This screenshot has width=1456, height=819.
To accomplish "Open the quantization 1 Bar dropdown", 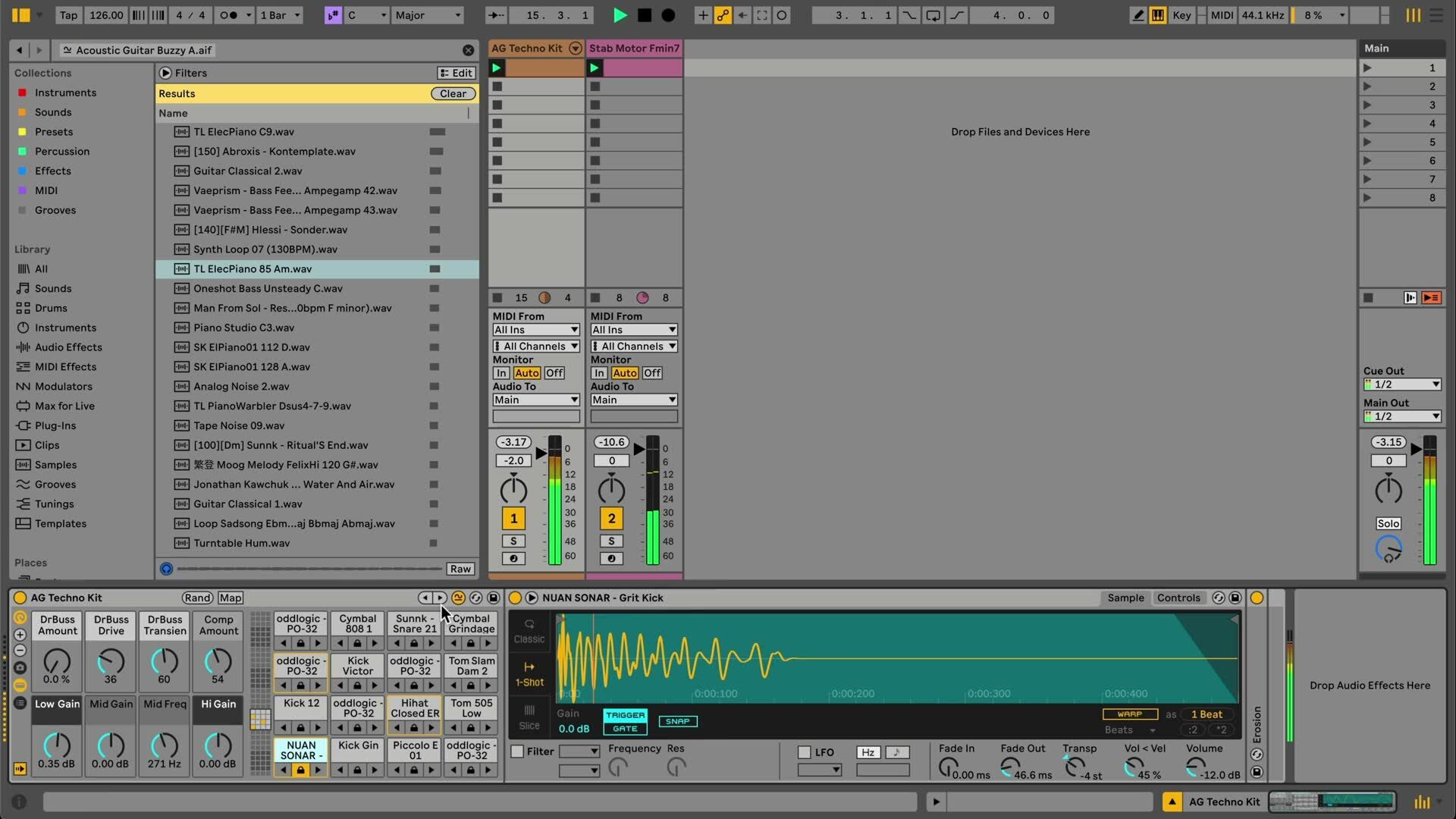I will [x=280, y=15].
